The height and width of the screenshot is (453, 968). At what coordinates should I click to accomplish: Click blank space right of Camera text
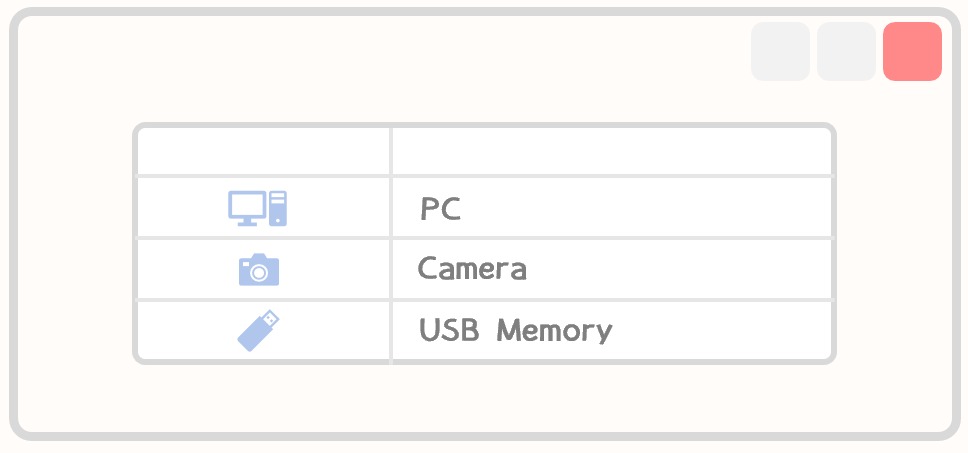(679, 269)
